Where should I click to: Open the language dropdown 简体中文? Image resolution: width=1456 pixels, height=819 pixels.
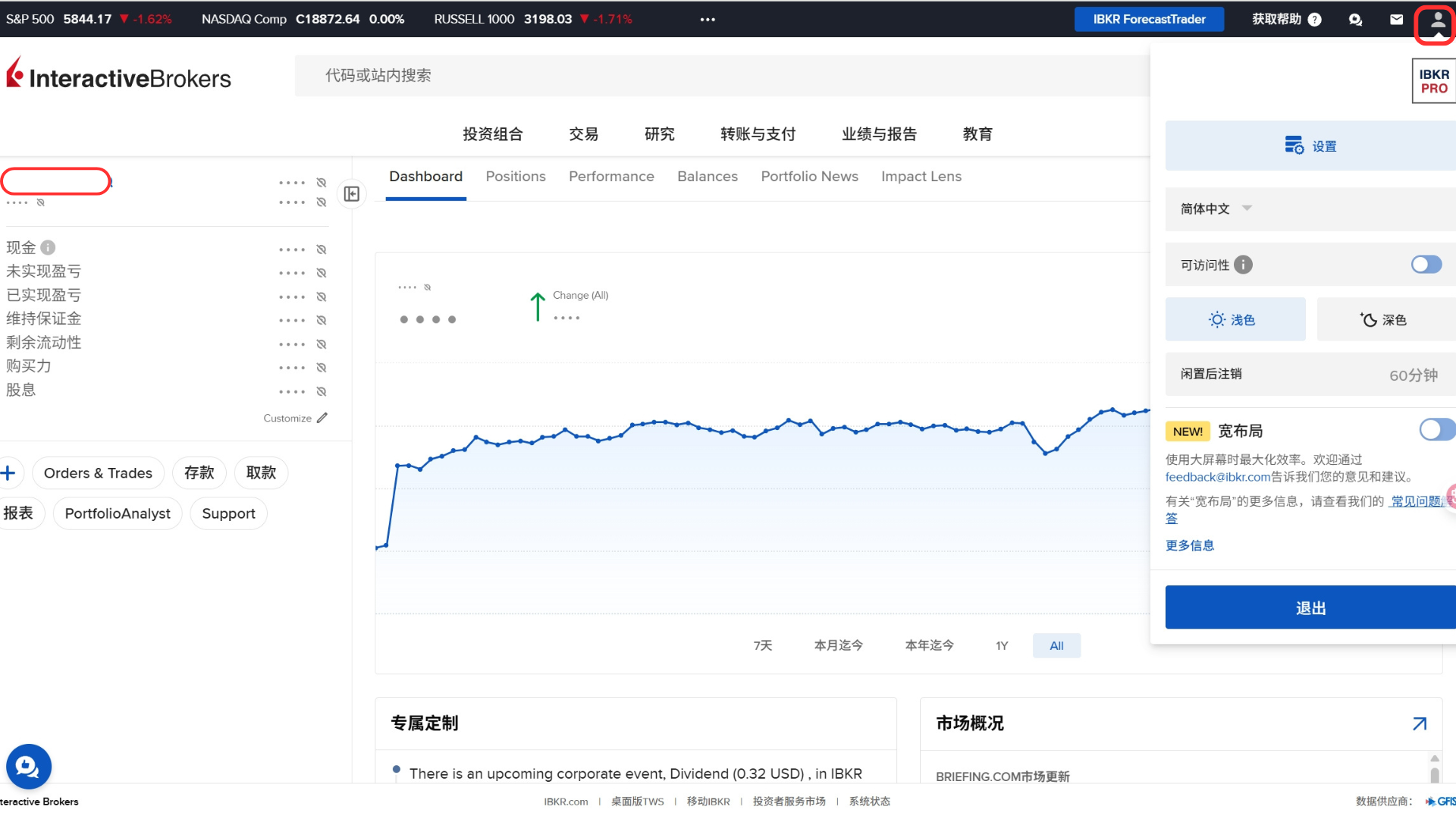(x=1216, y=209)
